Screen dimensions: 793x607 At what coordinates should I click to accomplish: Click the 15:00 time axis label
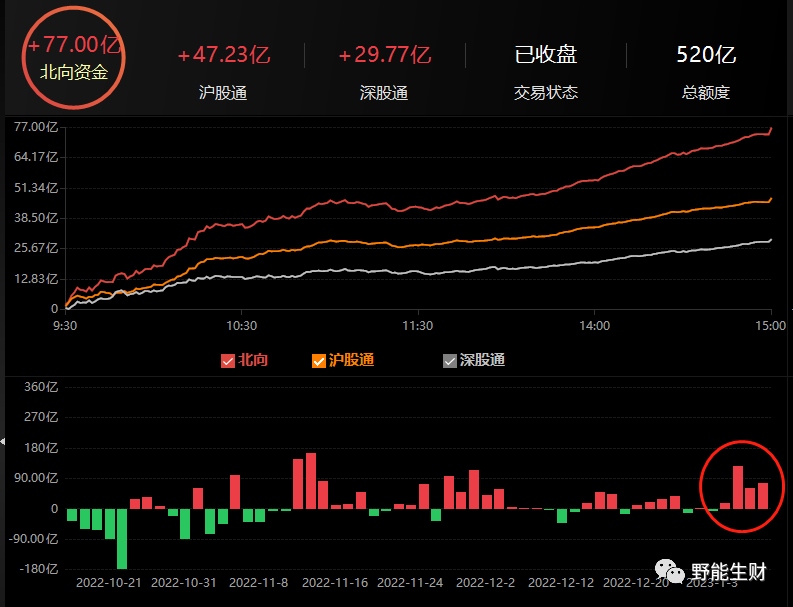771,326
